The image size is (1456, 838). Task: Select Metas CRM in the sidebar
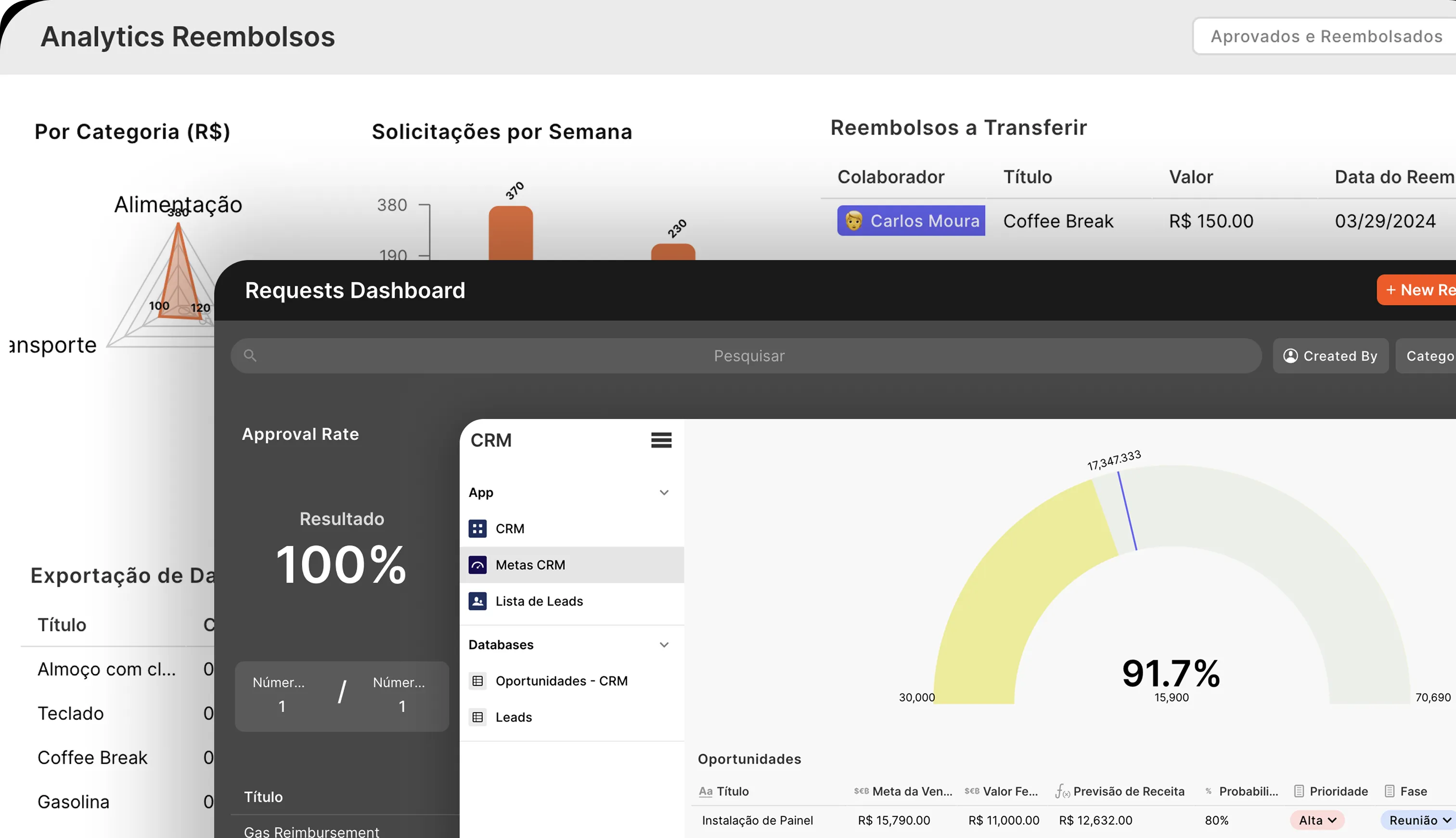coord(530,564)
